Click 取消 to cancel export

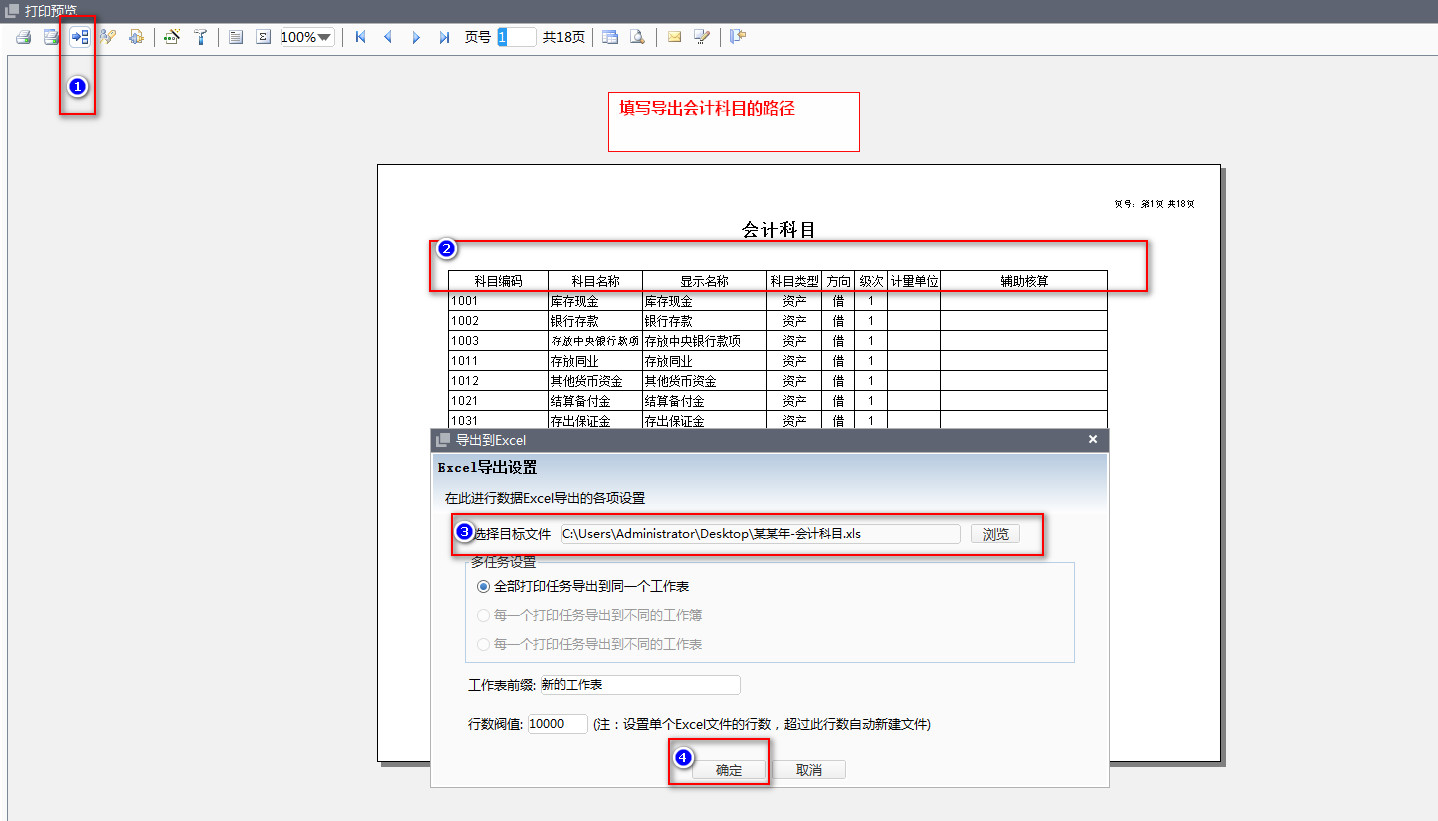809,770
